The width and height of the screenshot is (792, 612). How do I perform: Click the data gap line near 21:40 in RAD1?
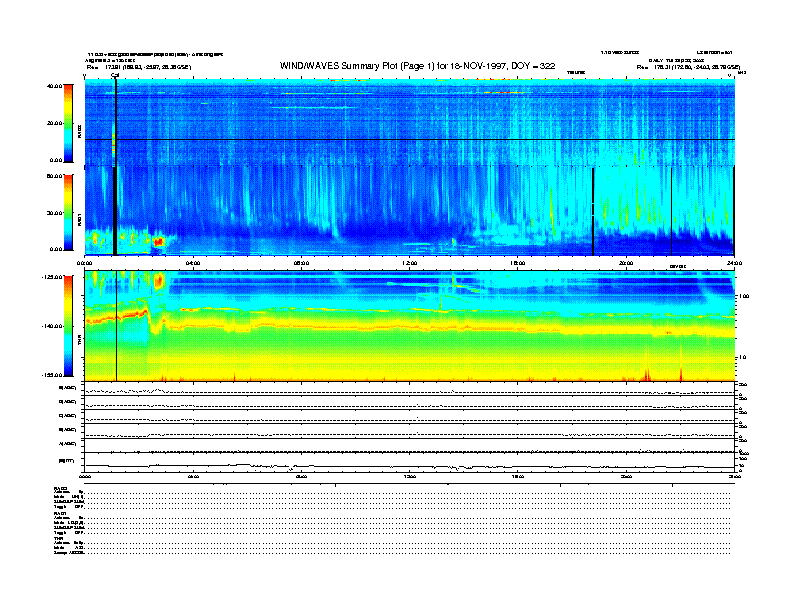[671, 211]
